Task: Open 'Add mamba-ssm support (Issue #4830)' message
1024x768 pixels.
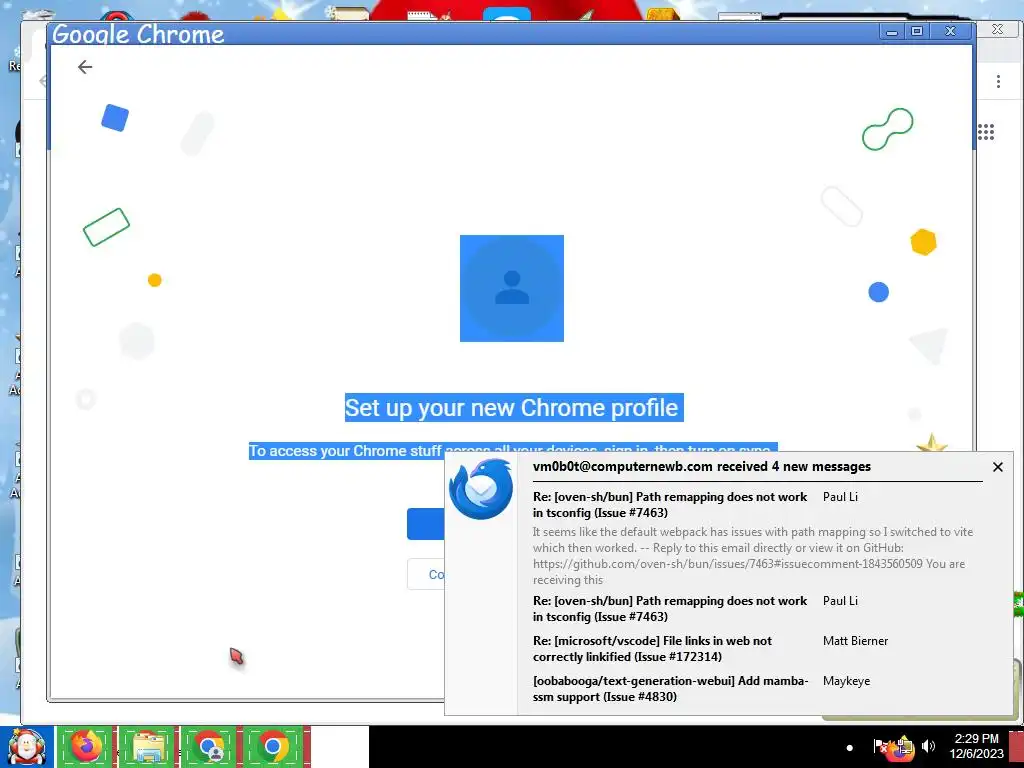Action: pos(670,688)
